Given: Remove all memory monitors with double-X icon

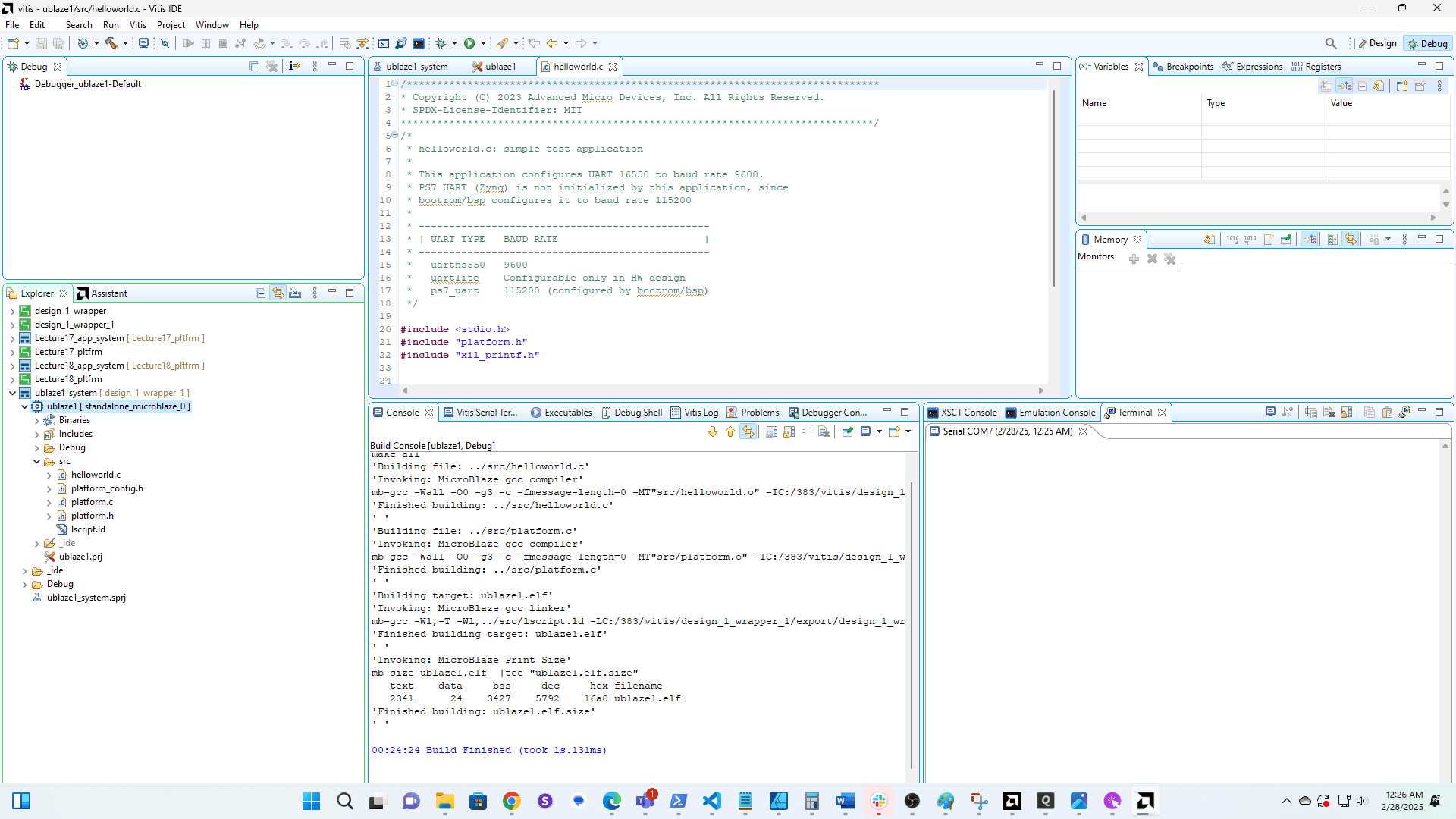Looking at the screenshot, I should 1170,259.
